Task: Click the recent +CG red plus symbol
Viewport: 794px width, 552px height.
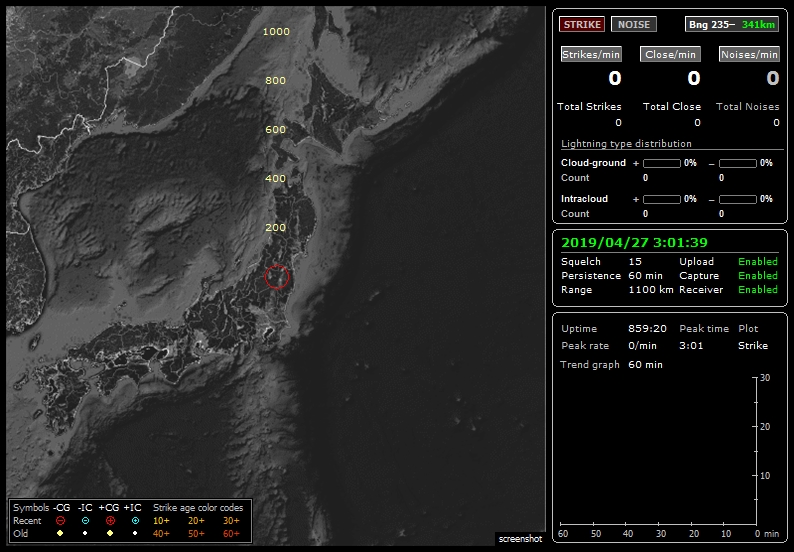Action: 110,521
